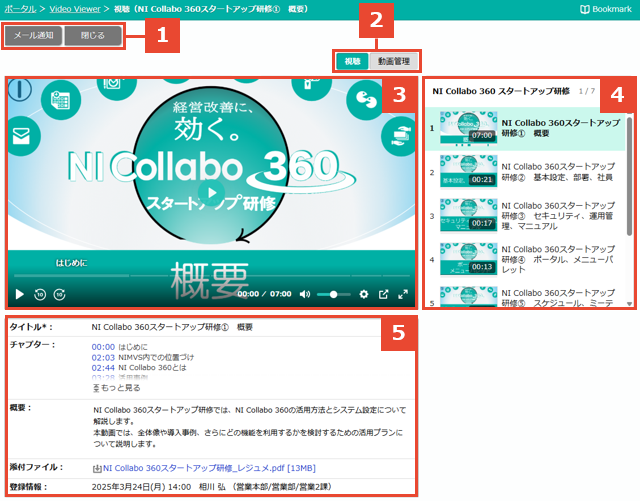Click the メール通知 button
The height and width of the screenshot is (501, 640).
(x=33, y=36)
